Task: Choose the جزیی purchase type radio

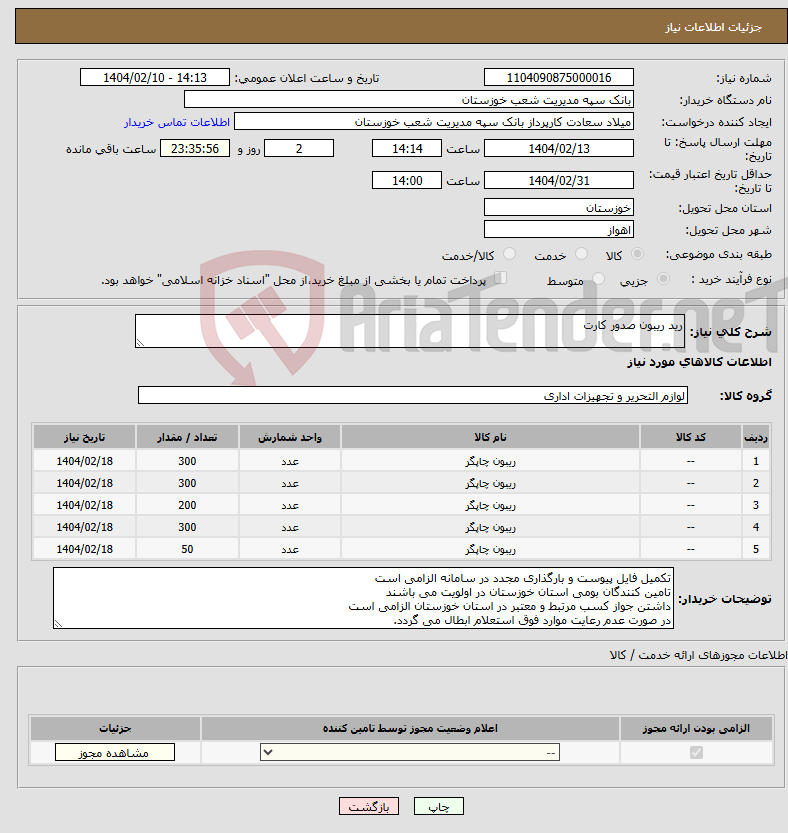Action: (x=663, y=278)
